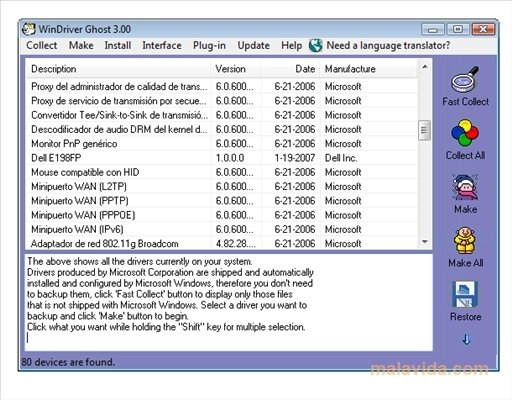Open the Help menu

tap(291, 46)
